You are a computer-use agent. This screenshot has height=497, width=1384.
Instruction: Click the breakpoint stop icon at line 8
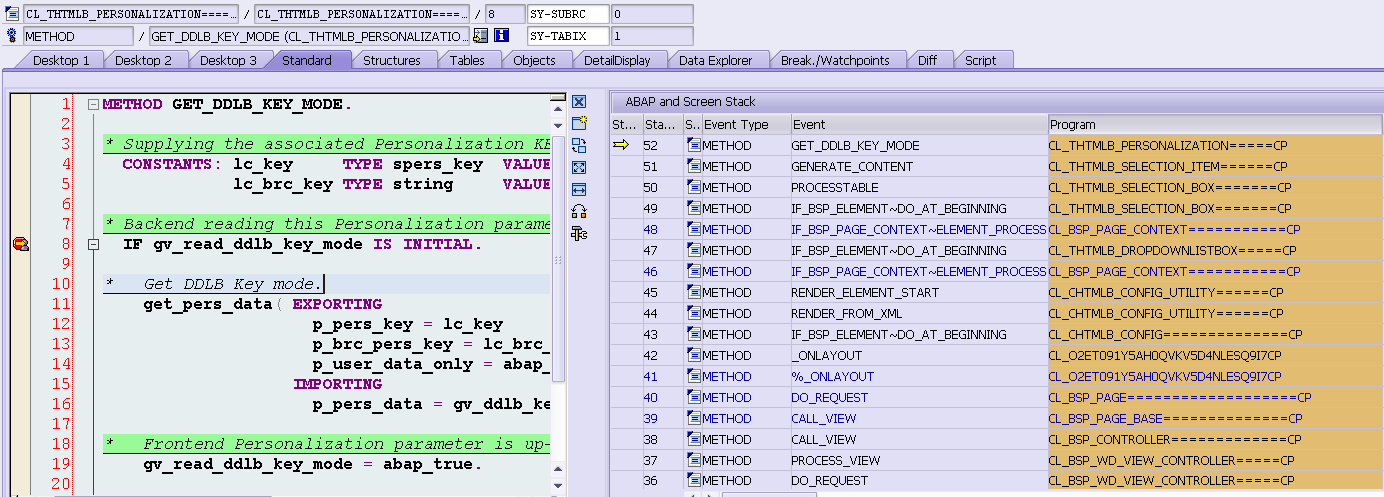20,244
